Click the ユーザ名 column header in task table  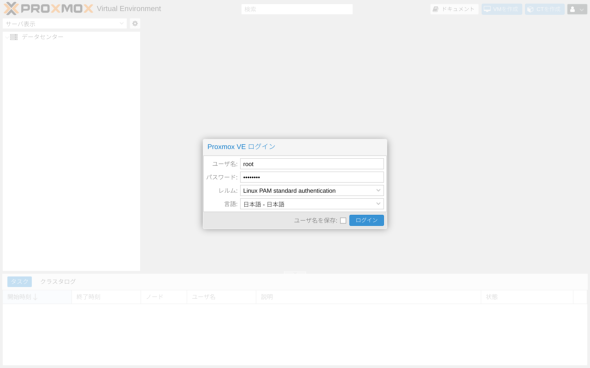pyautogui.click(x=221, y=297)
